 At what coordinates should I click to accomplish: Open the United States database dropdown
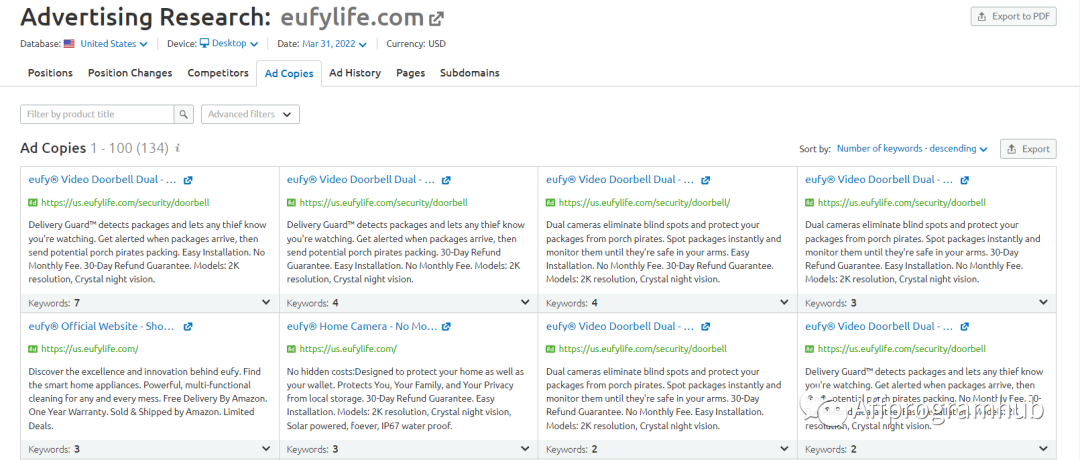[x=114, y=43]
